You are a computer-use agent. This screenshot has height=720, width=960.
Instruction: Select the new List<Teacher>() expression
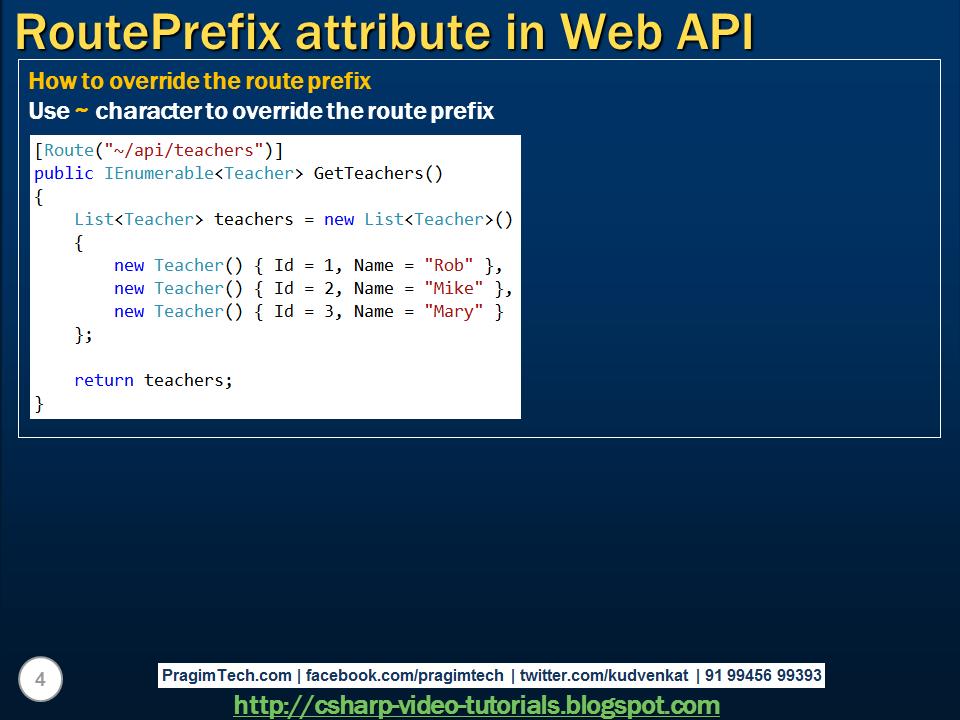click(x=420, y=218)
